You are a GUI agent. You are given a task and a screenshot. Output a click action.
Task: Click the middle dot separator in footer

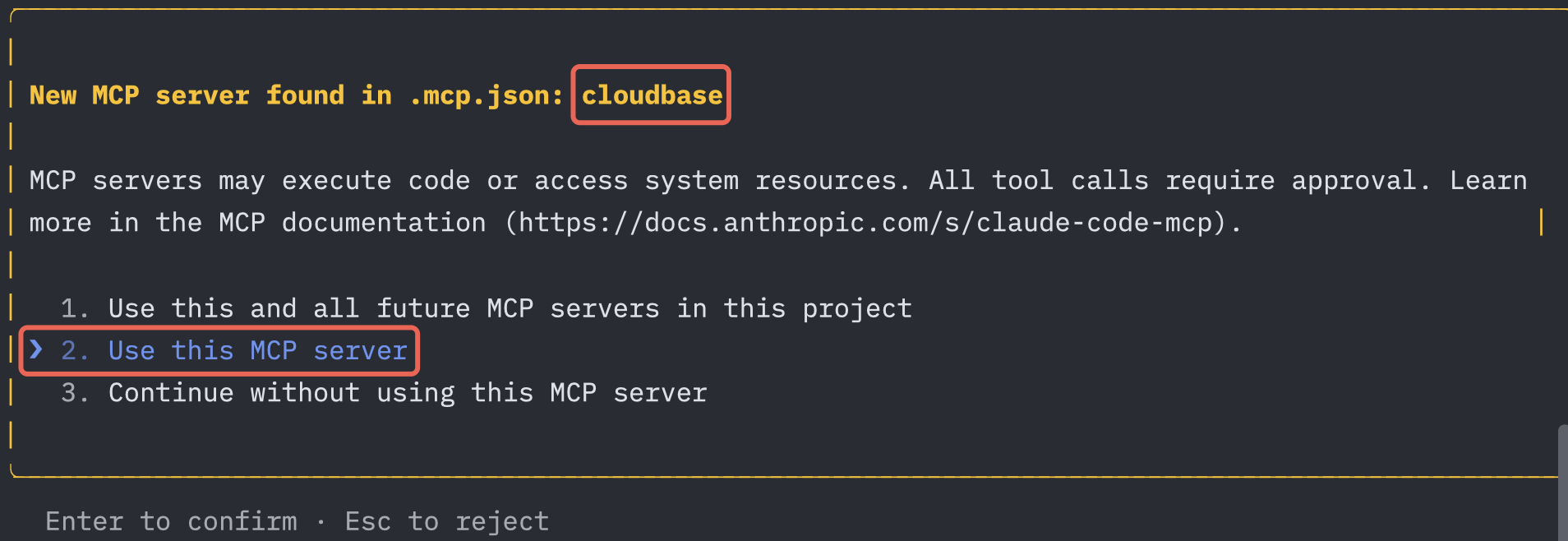tap(321, 522)
